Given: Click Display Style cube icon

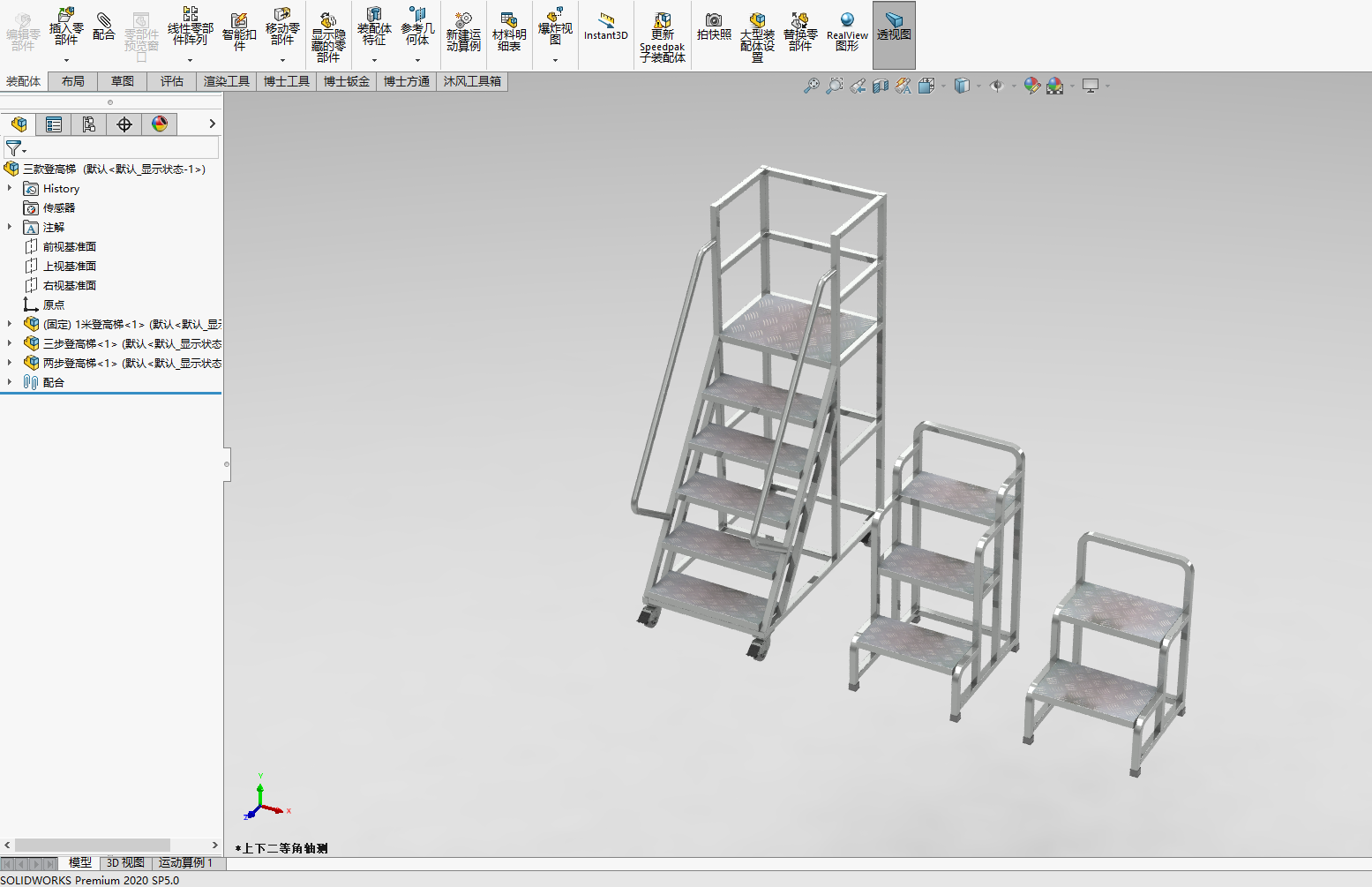Looking at the screenshot, I should (x=963, y=86).
